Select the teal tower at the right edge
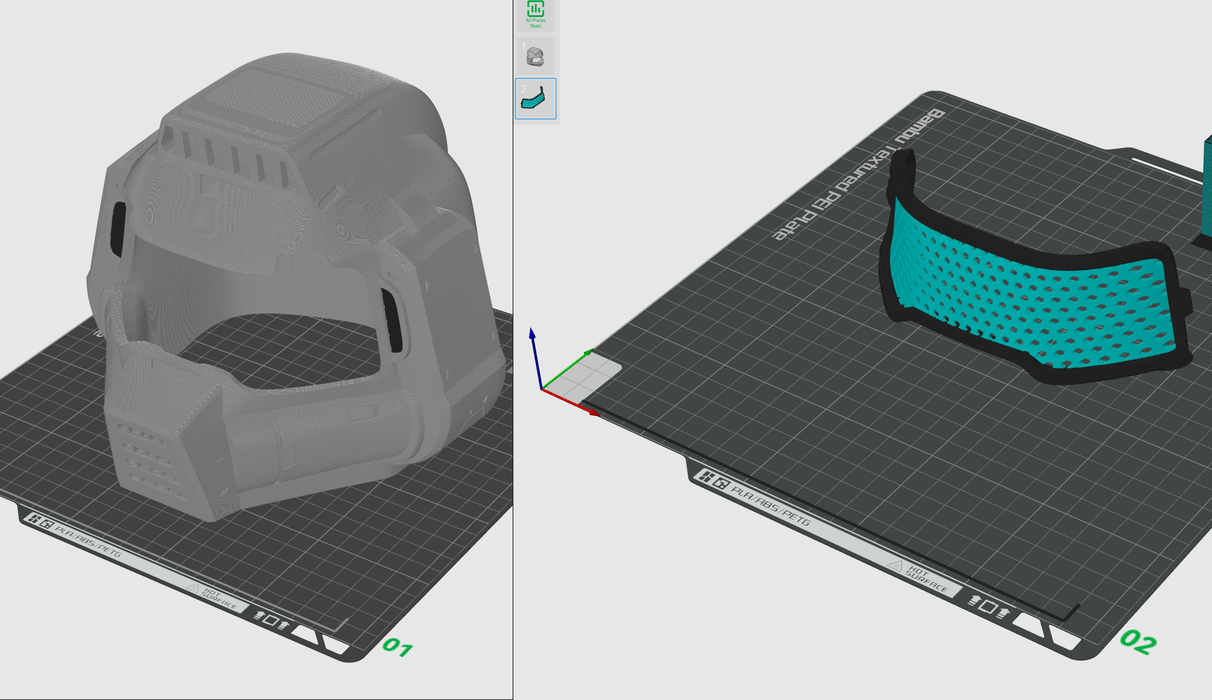 (1206, 190)
